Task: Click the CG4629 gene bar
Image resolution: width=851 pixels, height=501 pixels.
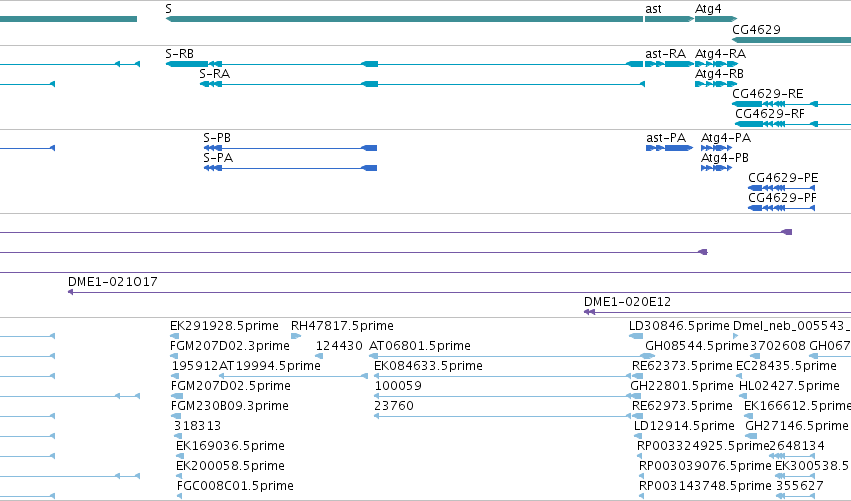Action: click(x=791, y=40)
